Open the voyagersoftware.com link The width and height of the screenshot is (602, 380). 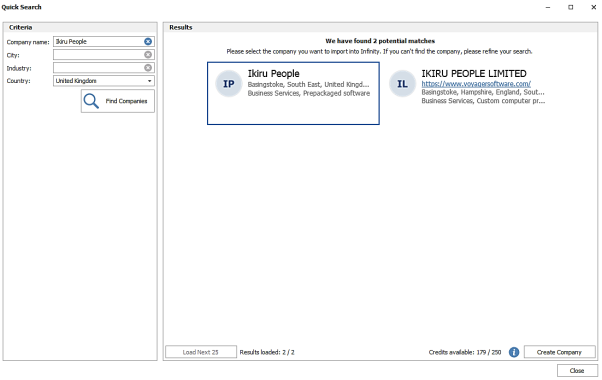click(476, 84)
